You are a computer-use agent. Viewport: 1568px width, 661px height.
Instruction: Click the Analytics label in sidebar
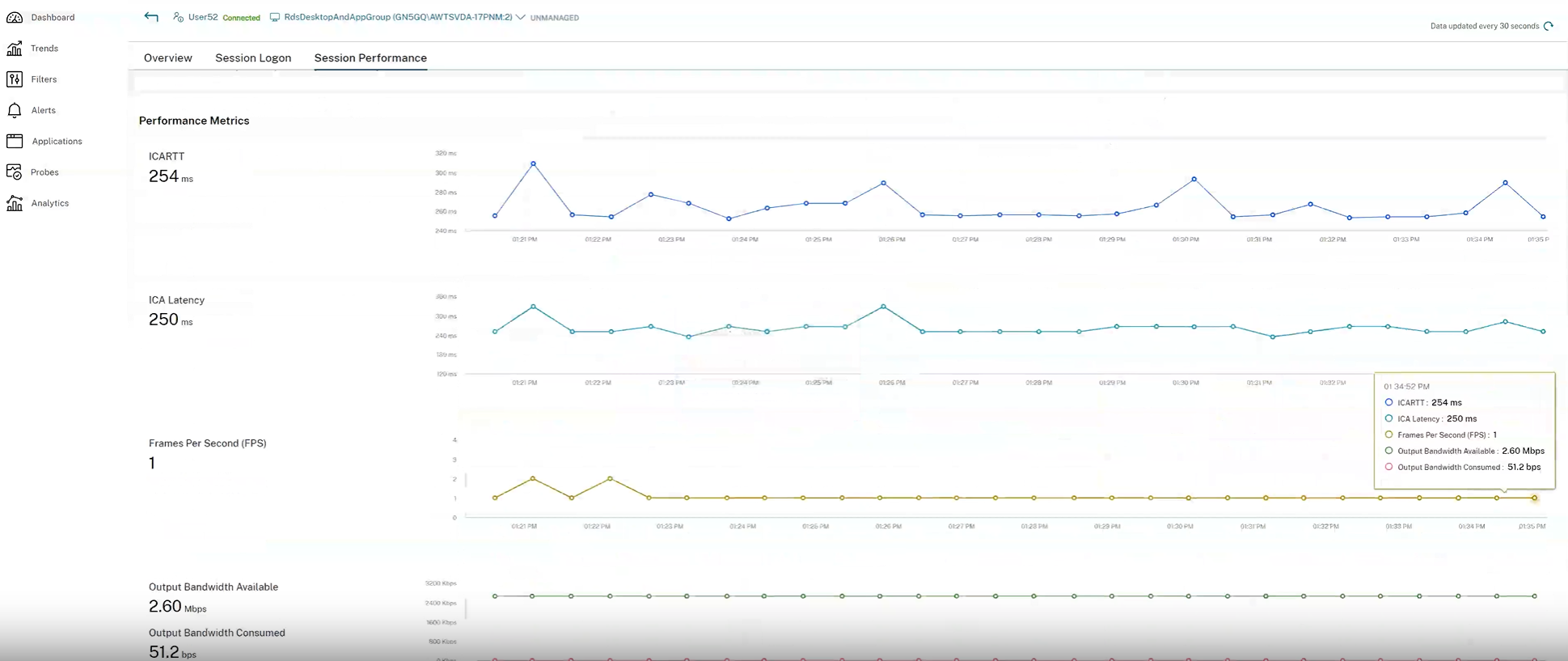(50, 203)
